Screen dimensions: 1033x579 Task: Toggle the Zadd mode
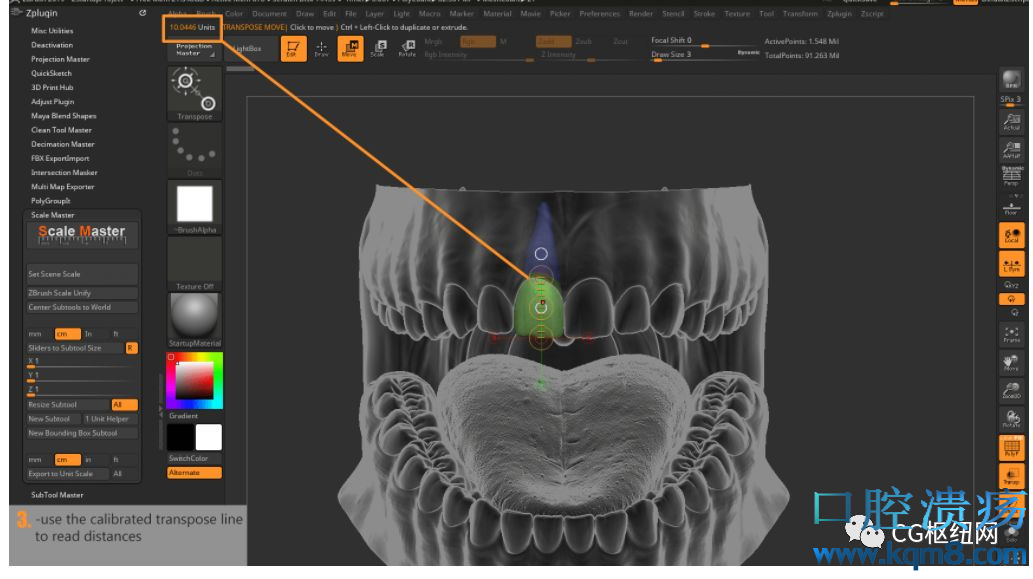point(553,41)
